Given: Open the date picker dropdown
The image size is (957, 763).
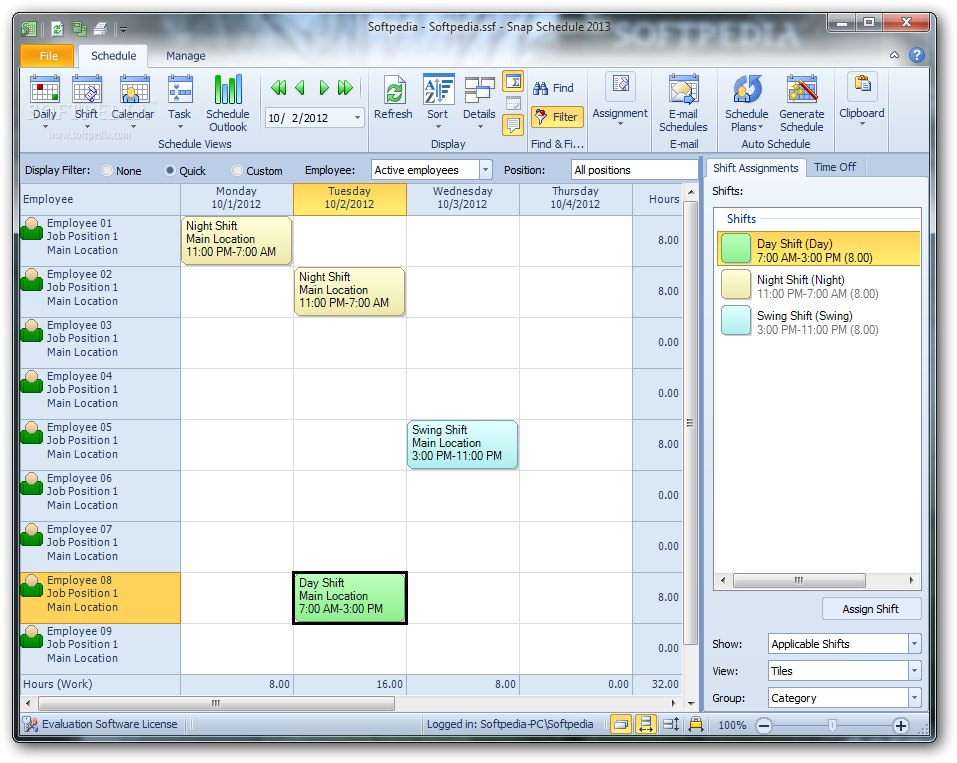Looking at the screenshot, I should [x=357, y=118].
